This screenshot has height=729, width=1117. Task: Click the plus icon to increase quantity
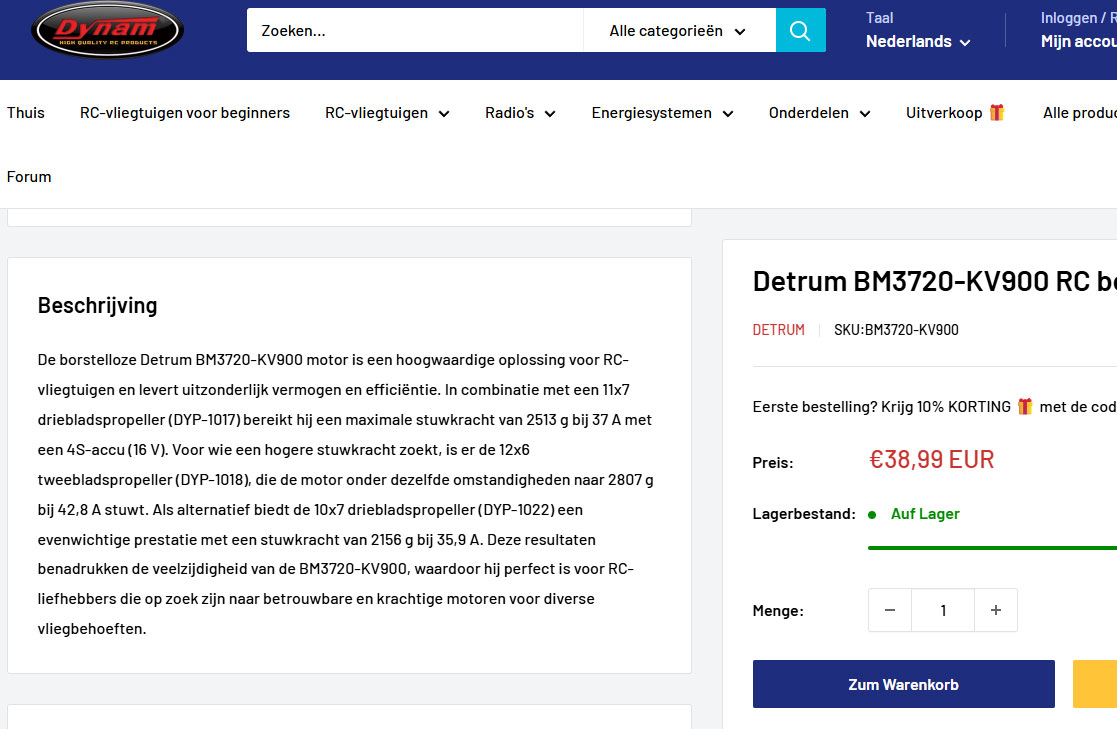click(x=995, y=610)
